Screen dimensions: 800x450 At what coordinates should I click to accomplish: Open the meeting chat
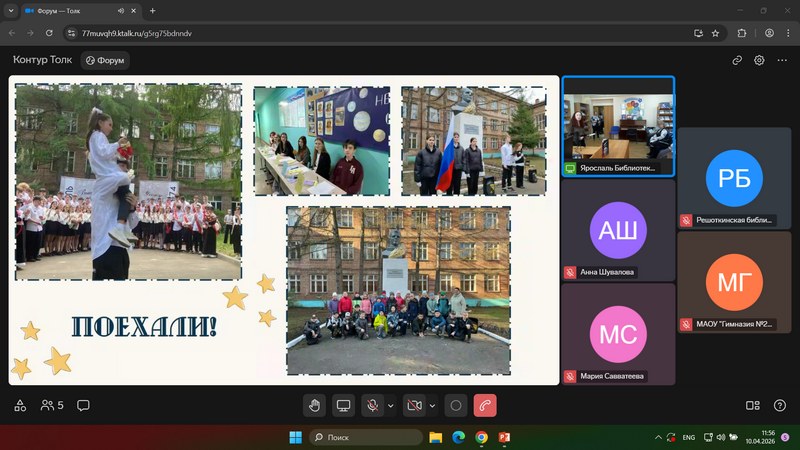pyautogui.click(x=83, y=405)
